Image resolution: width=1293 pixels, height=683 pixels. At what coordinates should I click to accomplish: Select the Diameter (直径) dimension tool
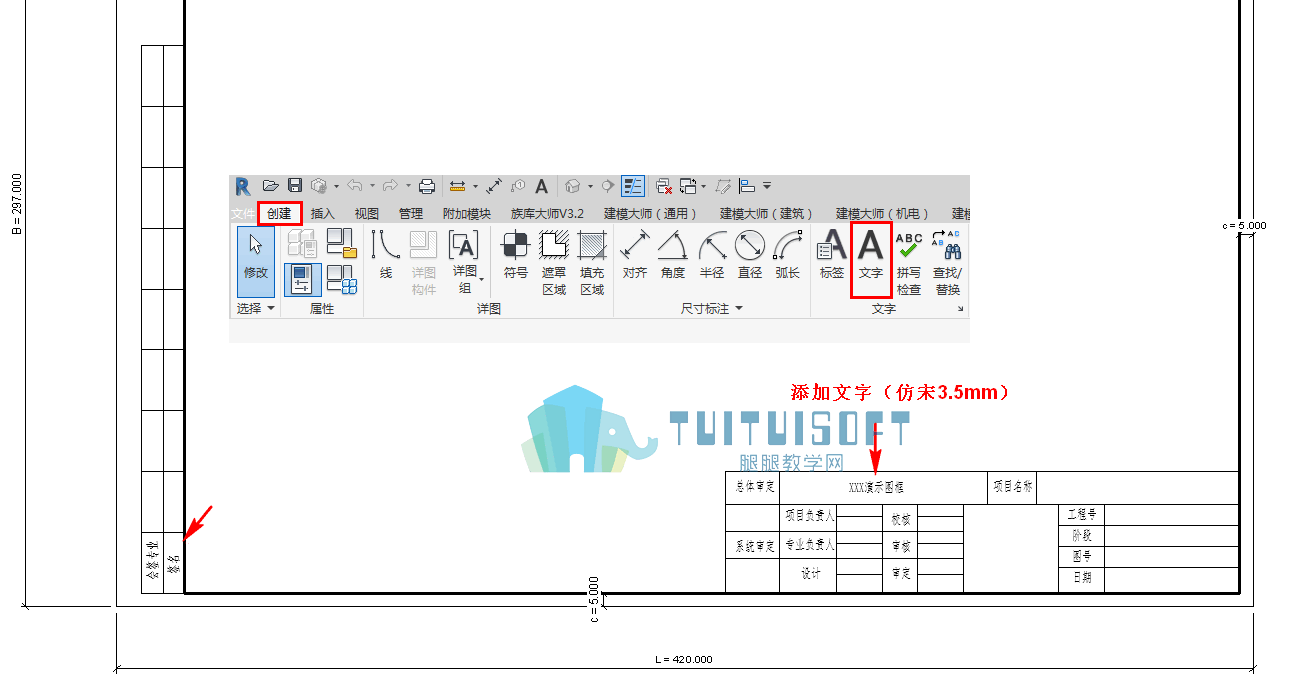(750, 254)
